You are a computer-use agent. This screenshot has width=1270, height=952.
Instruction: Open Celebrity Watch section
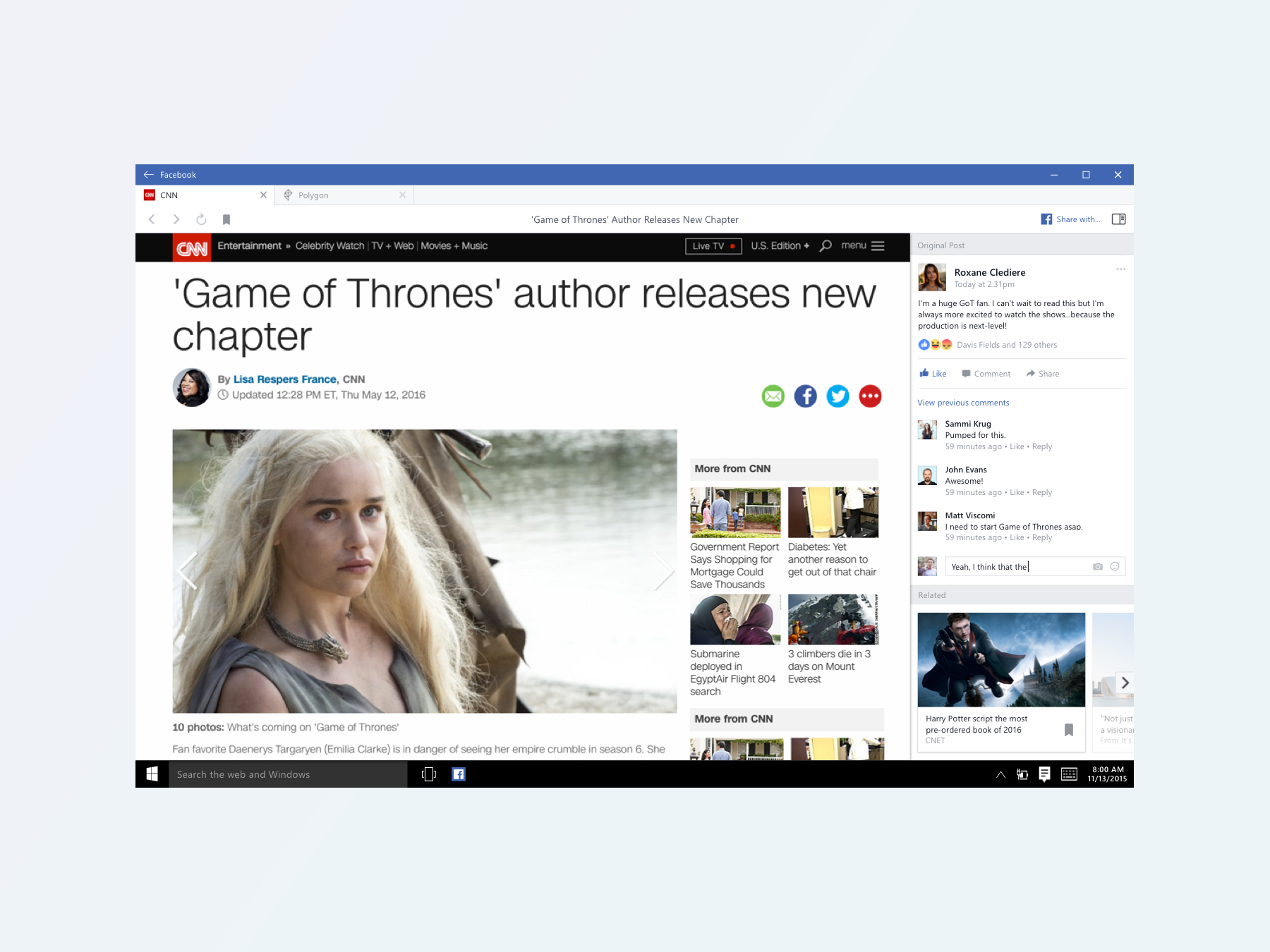click(x=329, y=246)
